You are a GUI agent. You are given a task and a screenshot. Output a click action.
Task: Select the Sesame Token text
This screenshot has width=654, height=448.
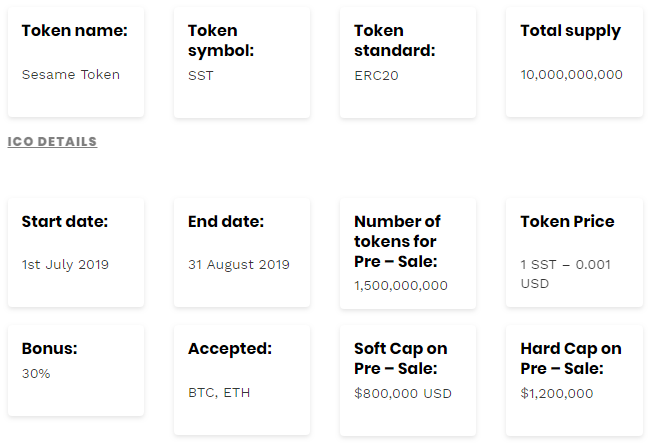[71, 74]
